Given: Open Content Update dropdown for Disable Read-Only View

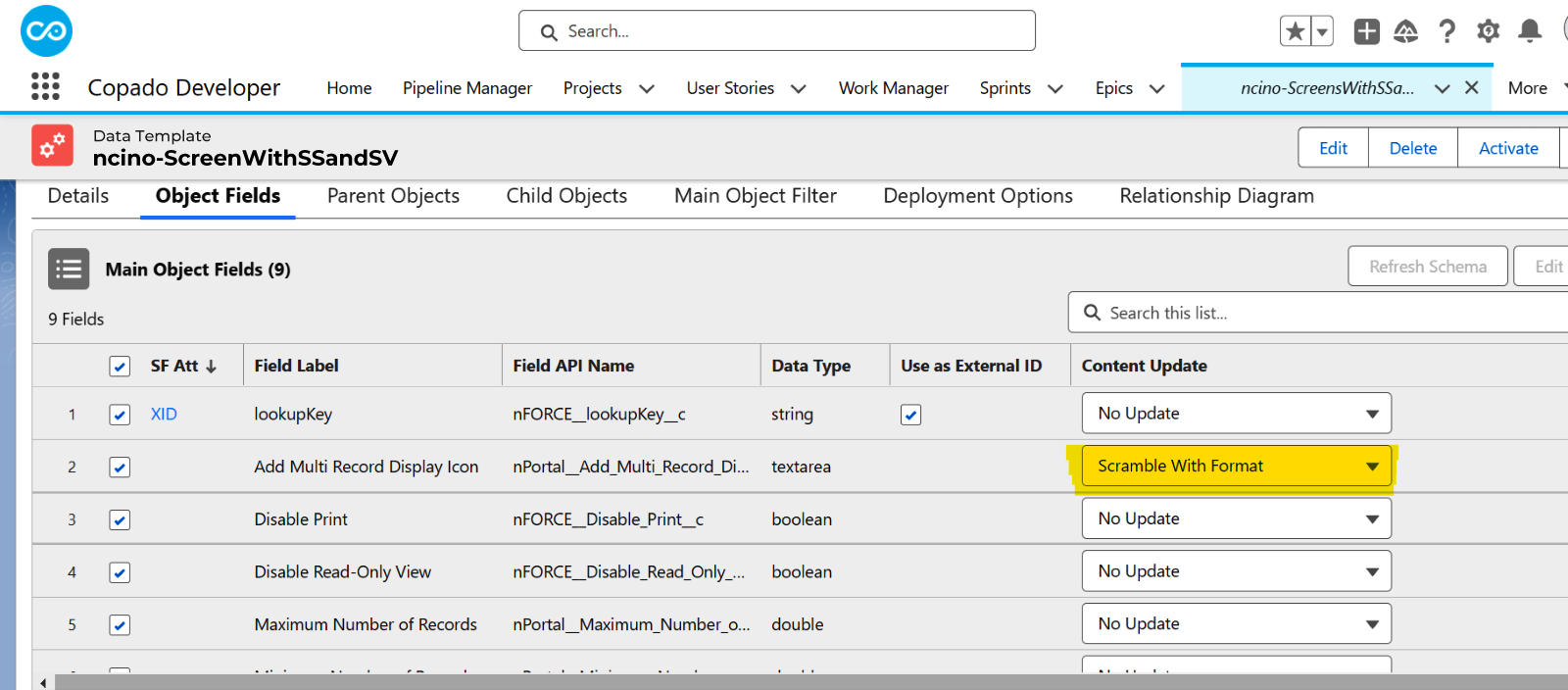Looking at the screenshot, I should point(1236,571).
